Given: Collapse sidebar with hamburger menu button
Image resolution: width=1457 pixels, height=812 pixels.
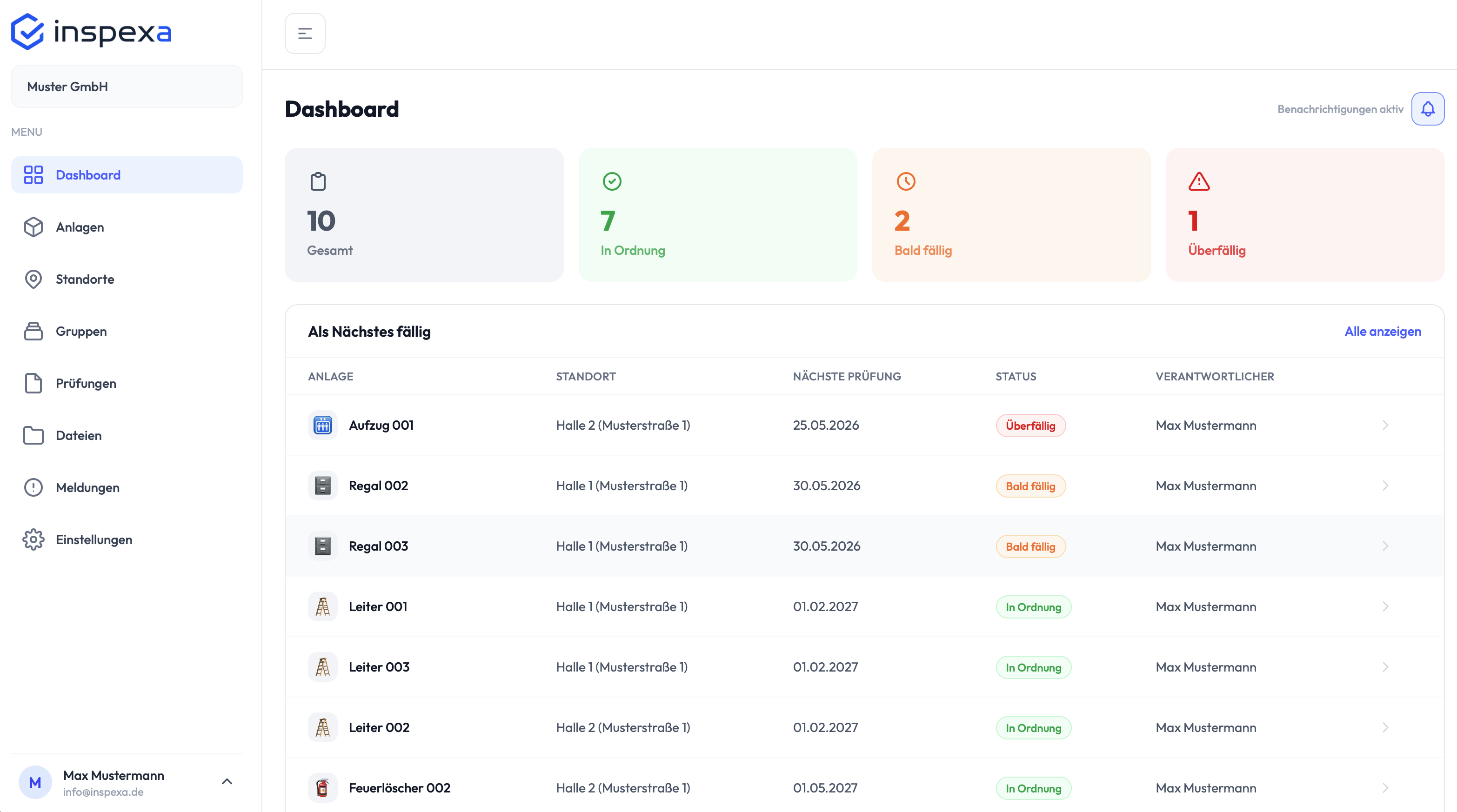Looking at the screenshot, I should (x=305, y=33).
